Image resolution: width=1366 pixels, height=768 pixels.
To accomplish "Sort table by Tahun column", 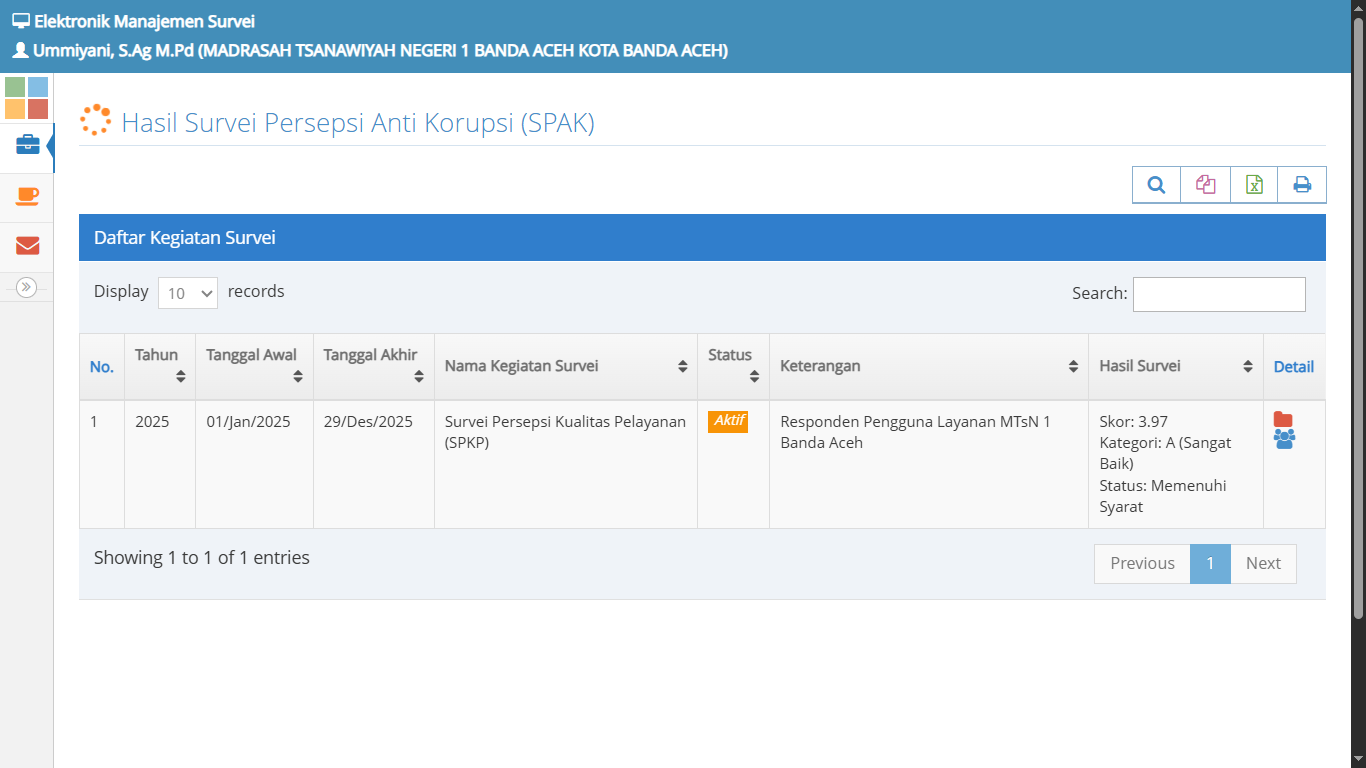I will tap(159, 366).
